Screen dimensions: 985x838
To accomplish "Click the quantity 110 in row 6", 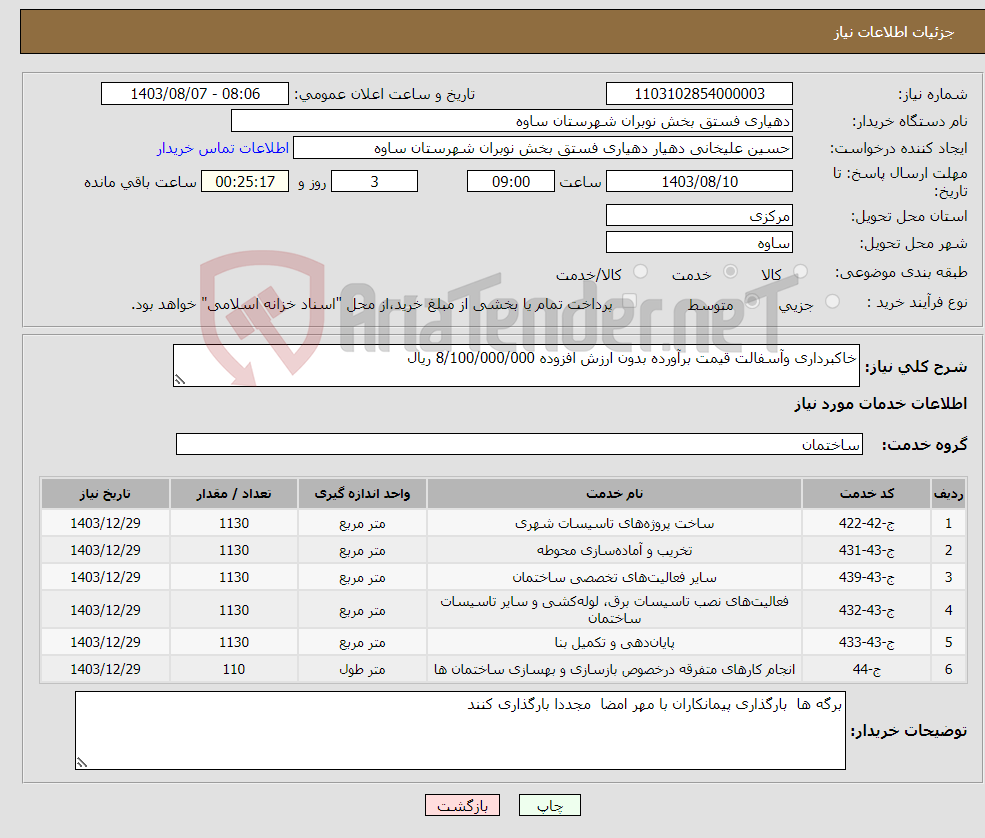I will point(234,670).
